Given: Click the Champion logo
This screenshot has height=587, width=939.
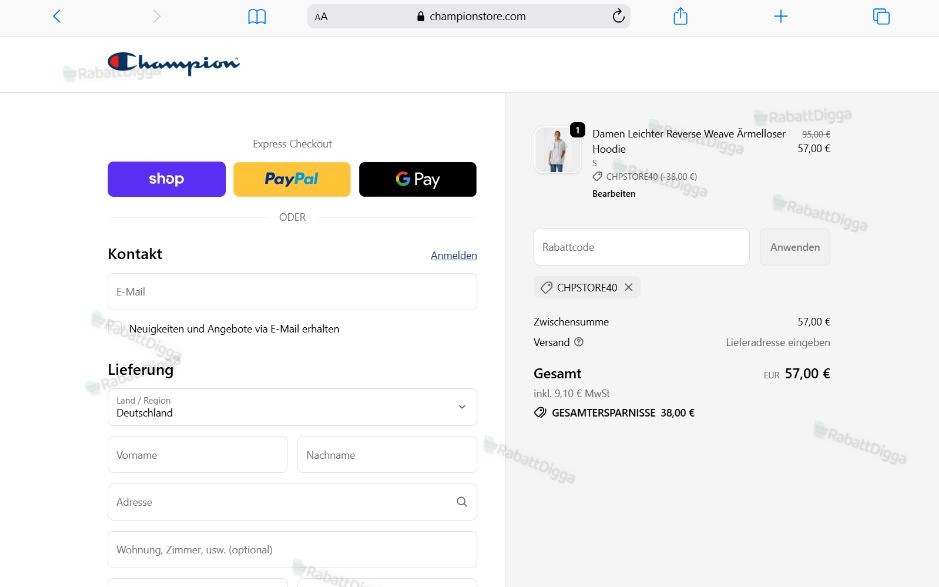Looking at the screenshot, I should pyautogui.click(x=174, y=63).
